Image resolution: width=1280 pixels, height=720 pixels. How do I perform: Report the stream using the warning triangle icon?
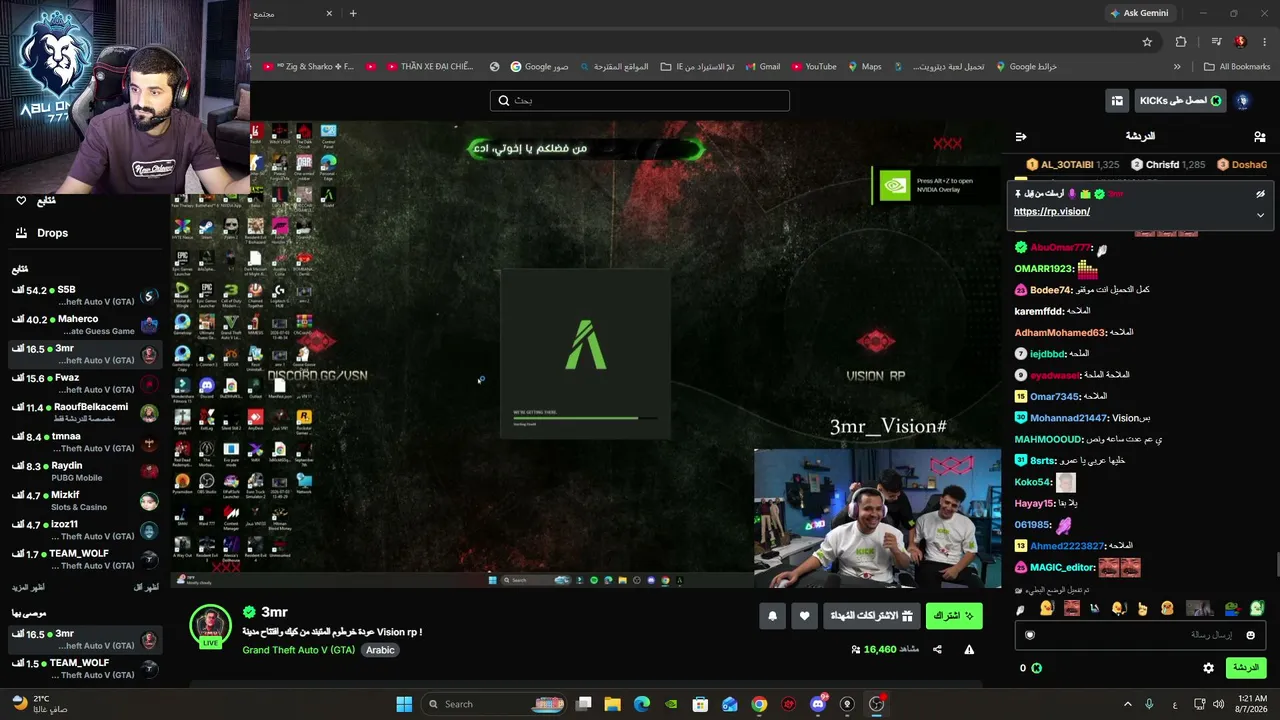[x=969, y=649]
